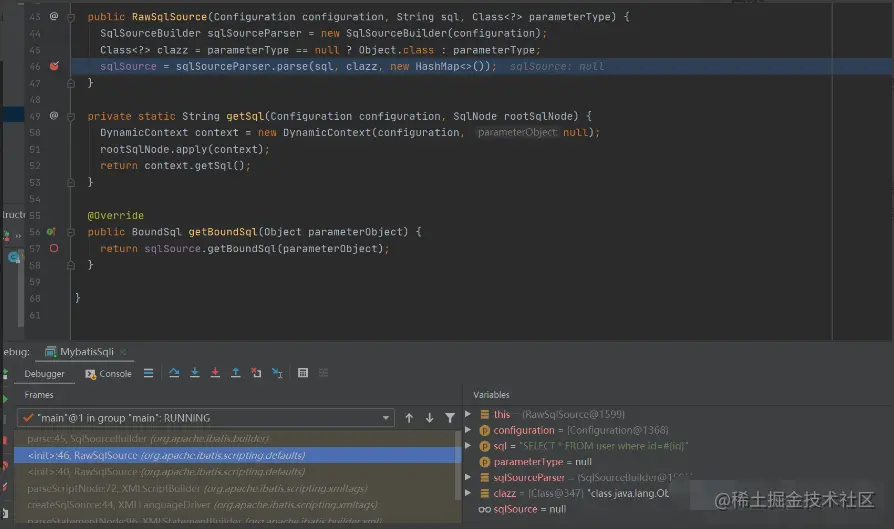Viewport: 894px width, 529px height.
Task: Click the @ gutter icon on line 49
Action: (x=54, y=116)
